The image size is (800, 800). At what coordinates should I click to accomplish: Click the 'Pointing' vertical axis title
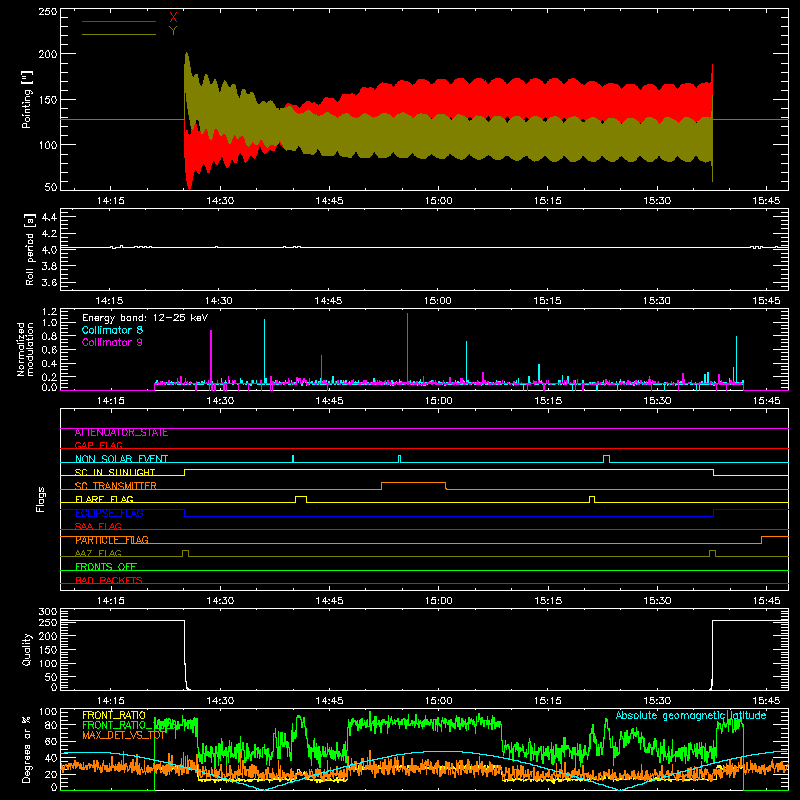tap(27, 99)
